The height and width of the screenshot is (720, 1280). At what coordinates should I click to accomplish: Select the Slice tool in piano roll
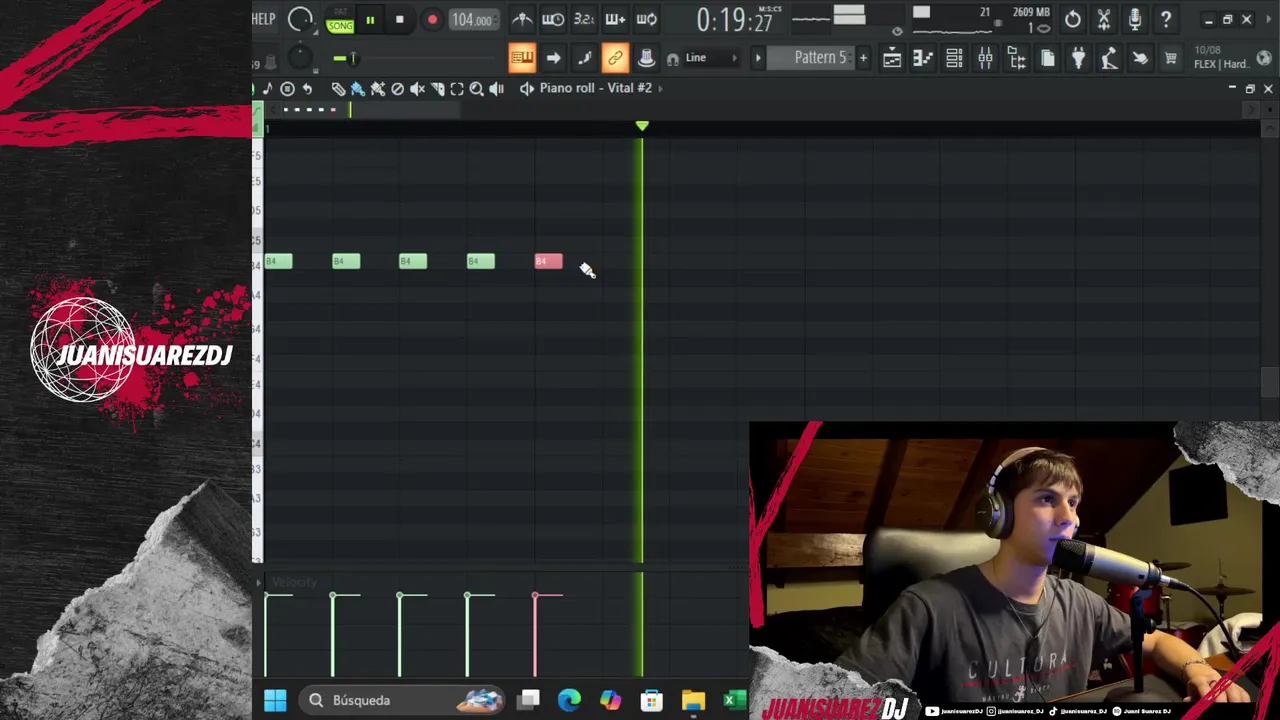437,88
